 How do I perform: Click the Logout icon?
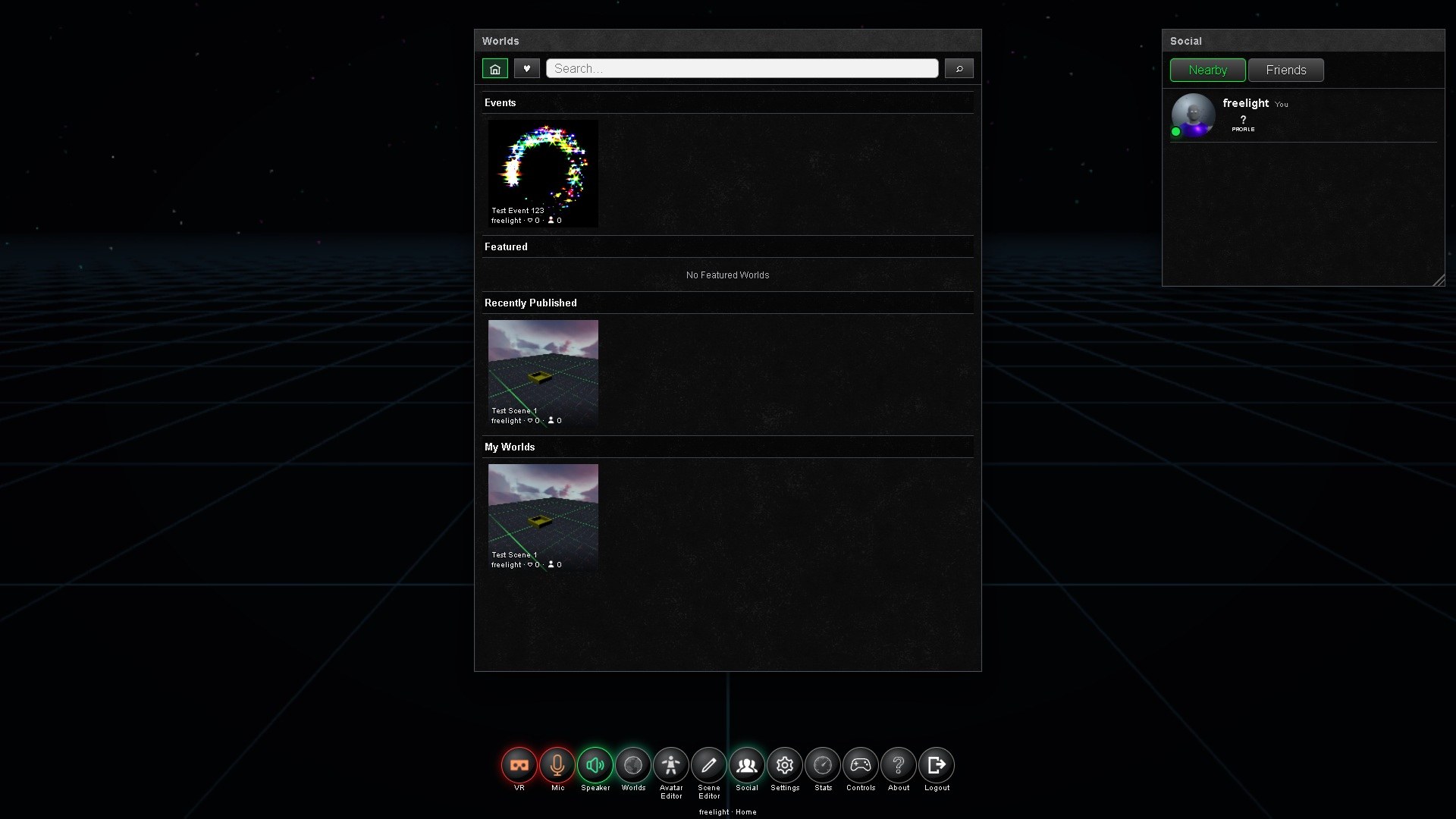[x=937, y=765]
